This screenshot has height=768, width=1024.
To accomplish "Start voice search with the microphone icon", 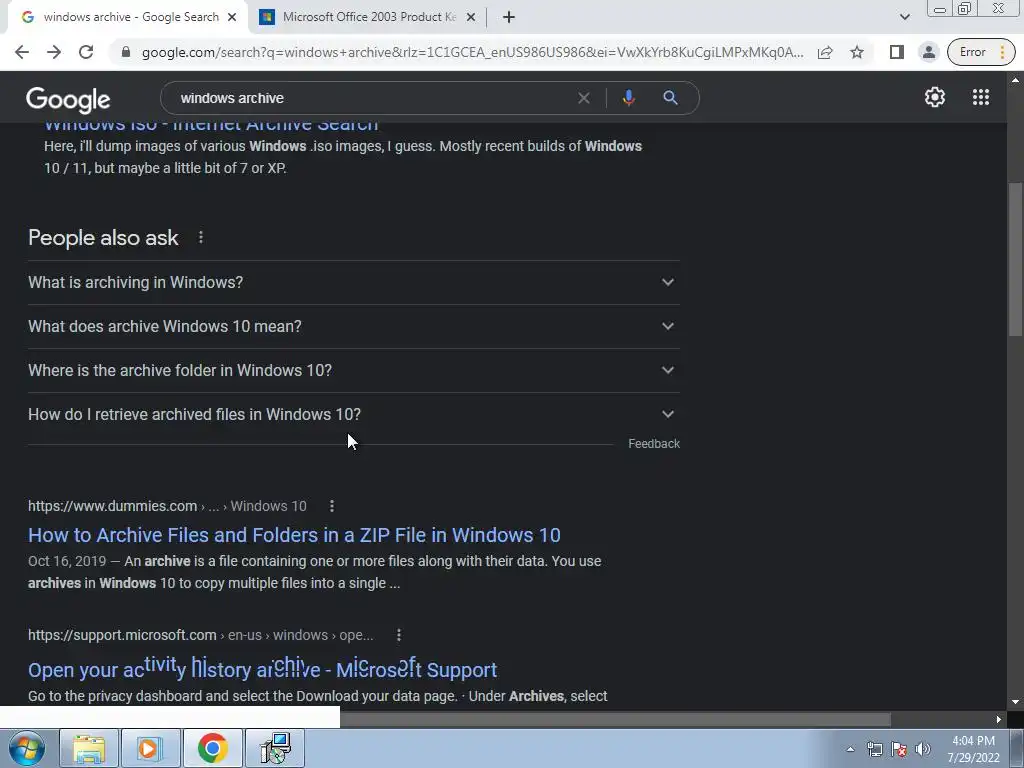I will click(628, 98).
